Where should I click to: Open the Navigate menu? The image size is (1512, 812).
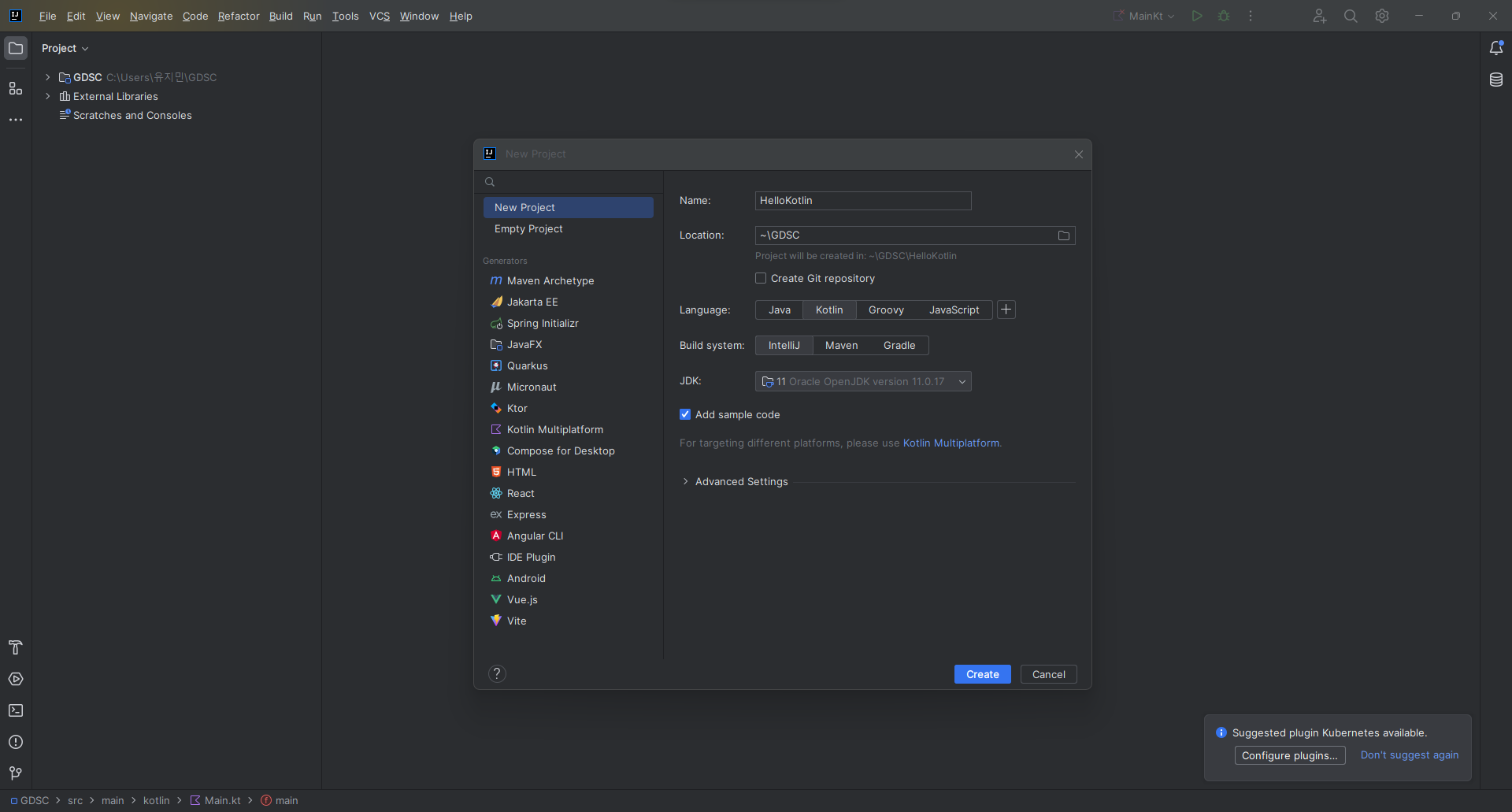click(x=151, y=16)
